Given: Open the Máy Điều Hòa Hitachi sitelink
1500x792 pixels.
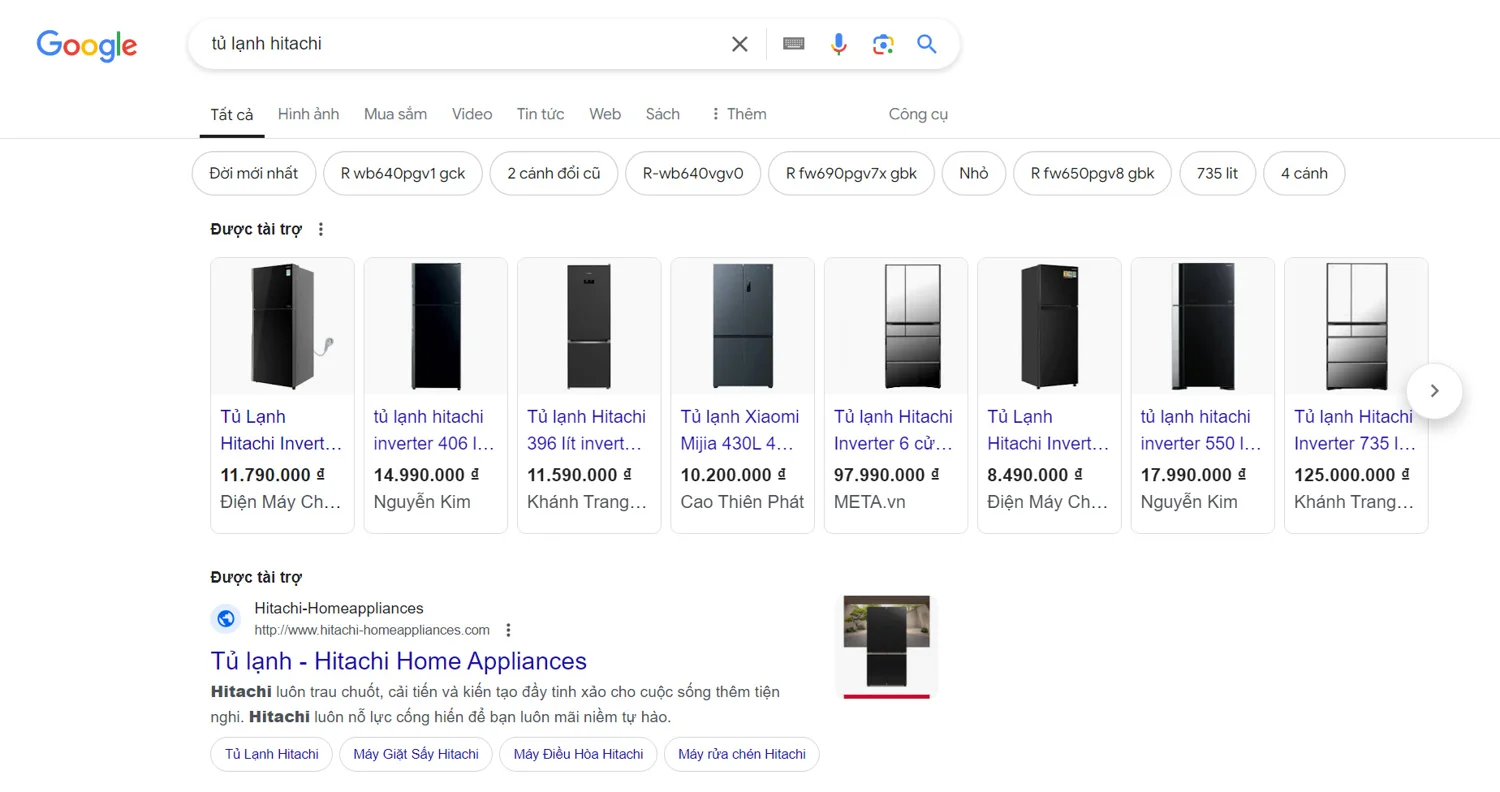Looking at the screenshot, I should [578, 754].
